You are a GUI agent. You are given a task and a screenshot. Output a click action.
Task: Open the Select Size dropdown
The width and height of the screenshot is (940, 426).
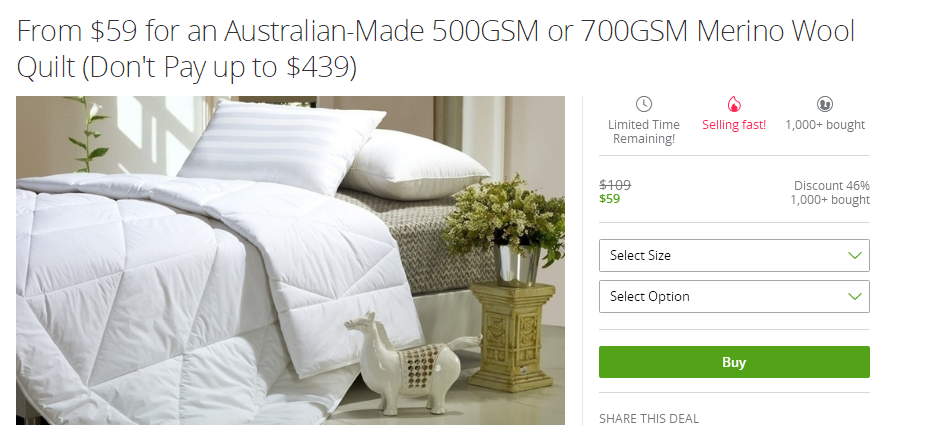tap(734, 255)
